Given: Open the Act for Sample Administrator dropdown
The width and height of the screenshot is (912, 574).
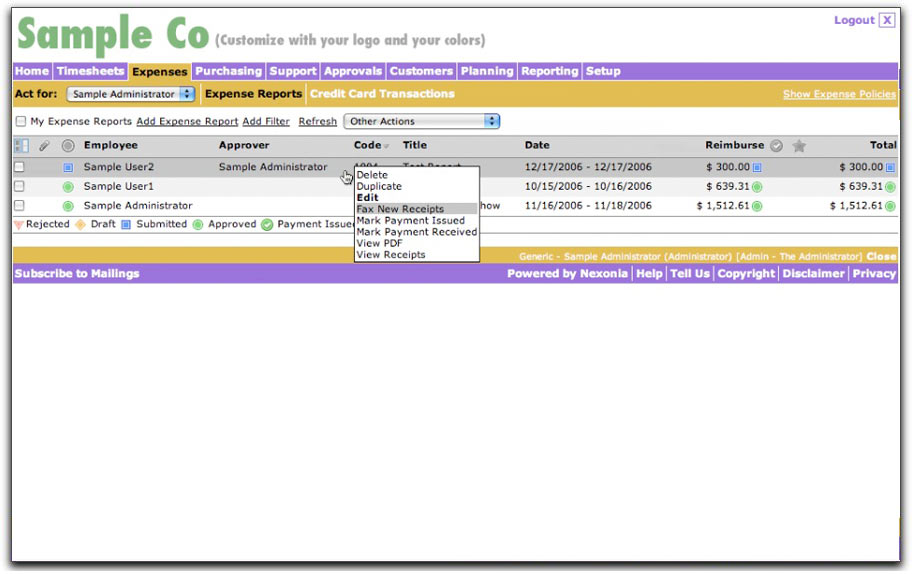Looking at the screenshot, I should click(x=130, y=94).
